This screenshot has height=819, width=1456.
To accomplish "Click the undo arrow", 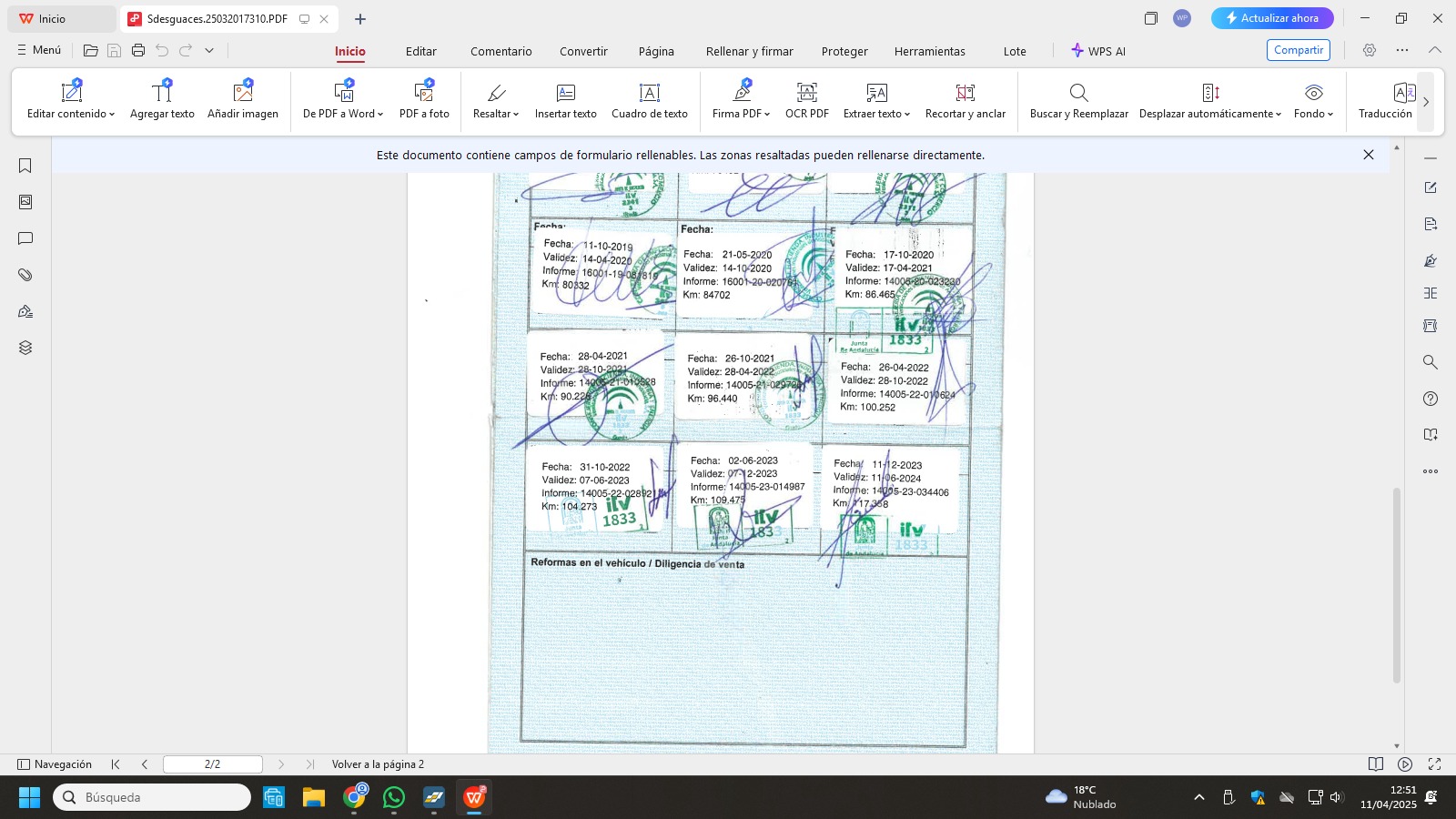I will [x=162, y=50].
